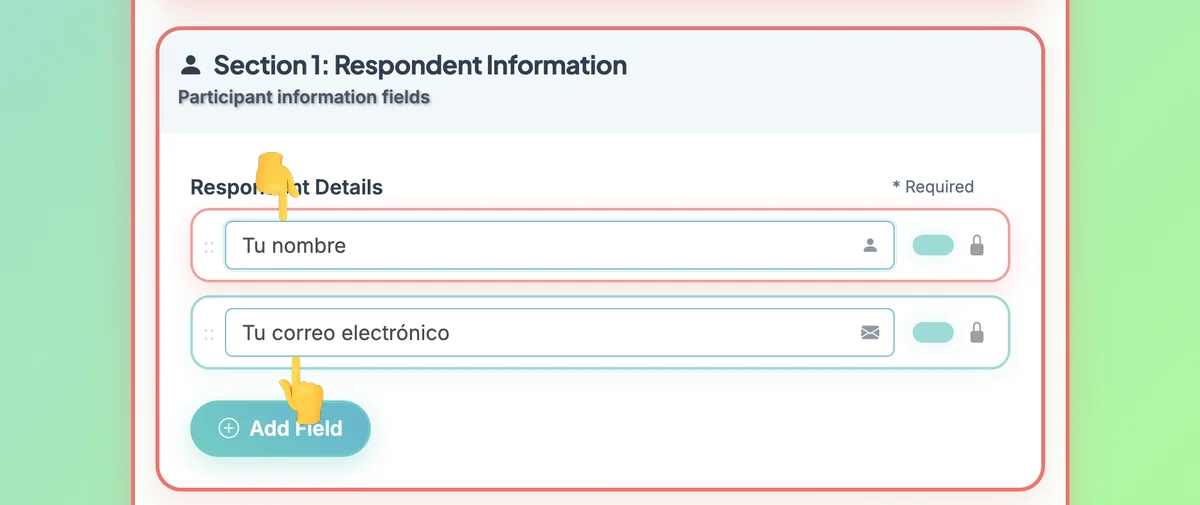Toggle the required switch for Tu correo electrónico
Screen dimensions: 1200x505
click(933, 333)
